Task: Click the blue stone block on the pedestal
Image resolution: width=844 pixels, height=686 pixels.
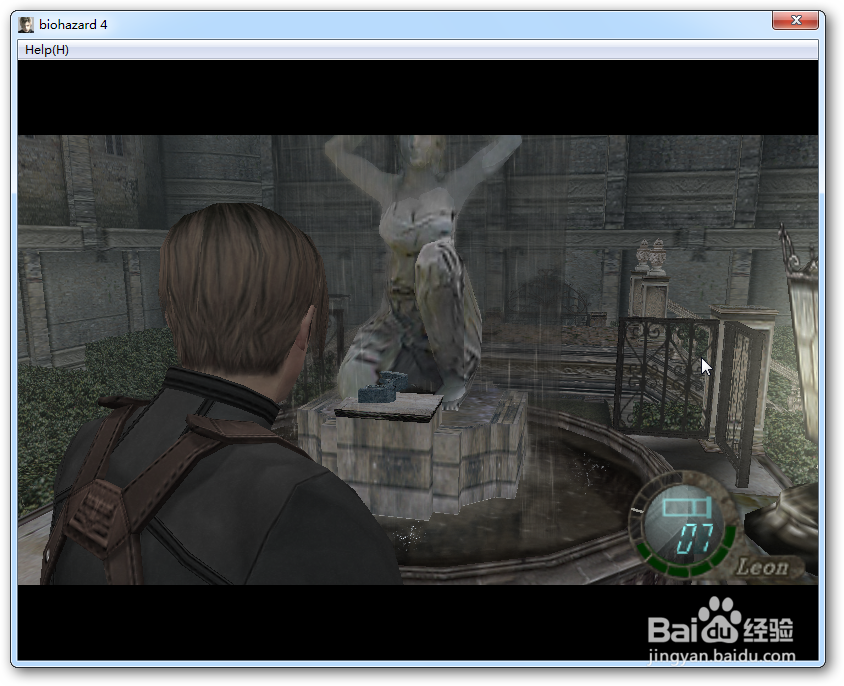Action: pyautogui.click(x=383, y=387)
